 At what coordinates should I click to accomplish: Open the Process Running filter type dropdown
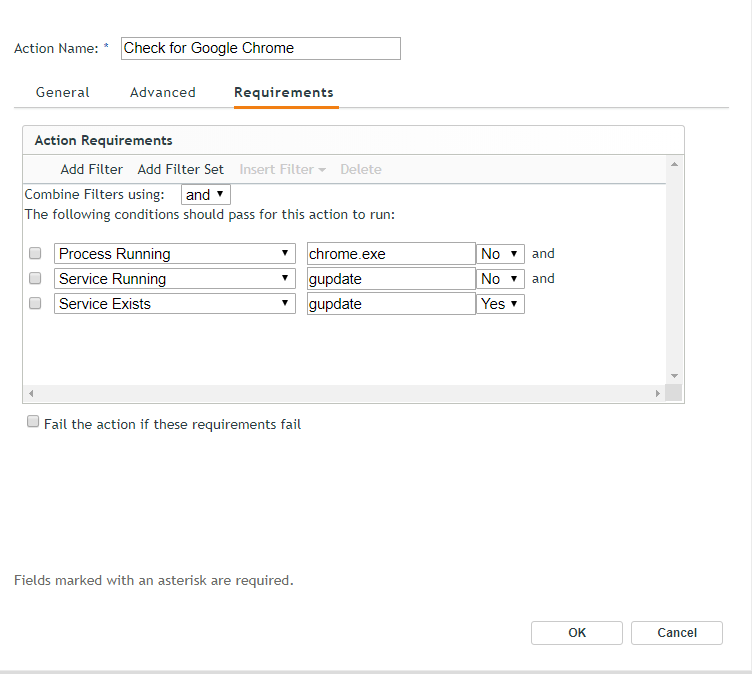click(175, 253)
